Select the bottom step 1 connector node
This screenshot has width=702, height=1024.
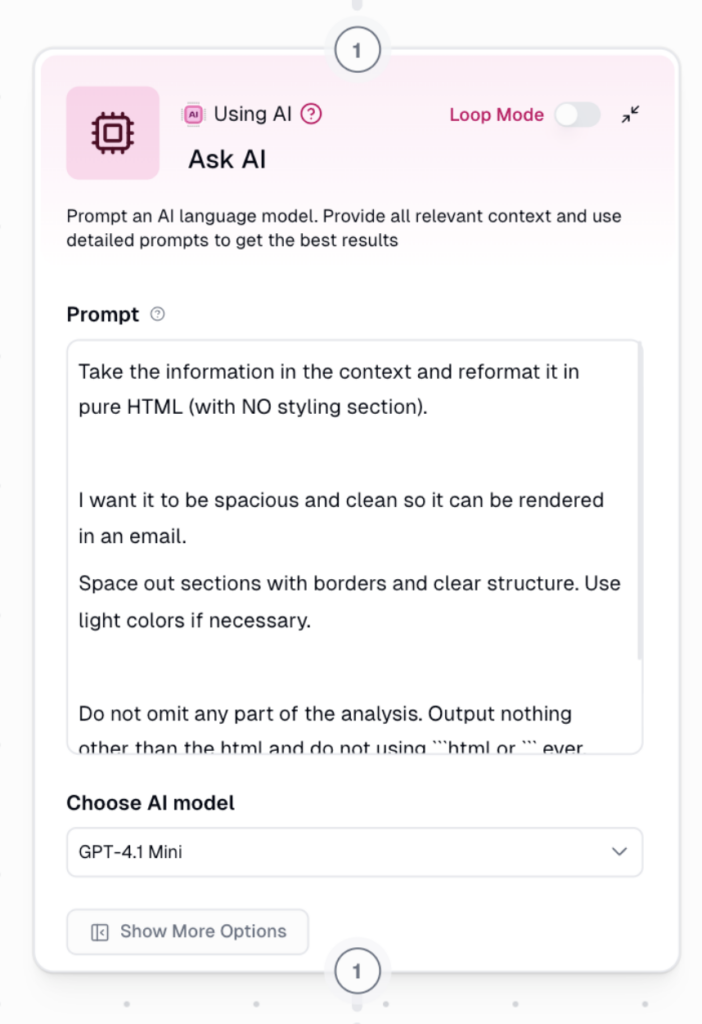pos(357,970)
